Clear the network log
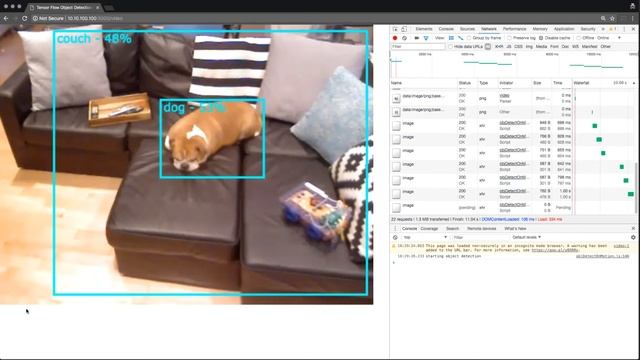This screenshot has height=360, width=640. pos(404,38)
